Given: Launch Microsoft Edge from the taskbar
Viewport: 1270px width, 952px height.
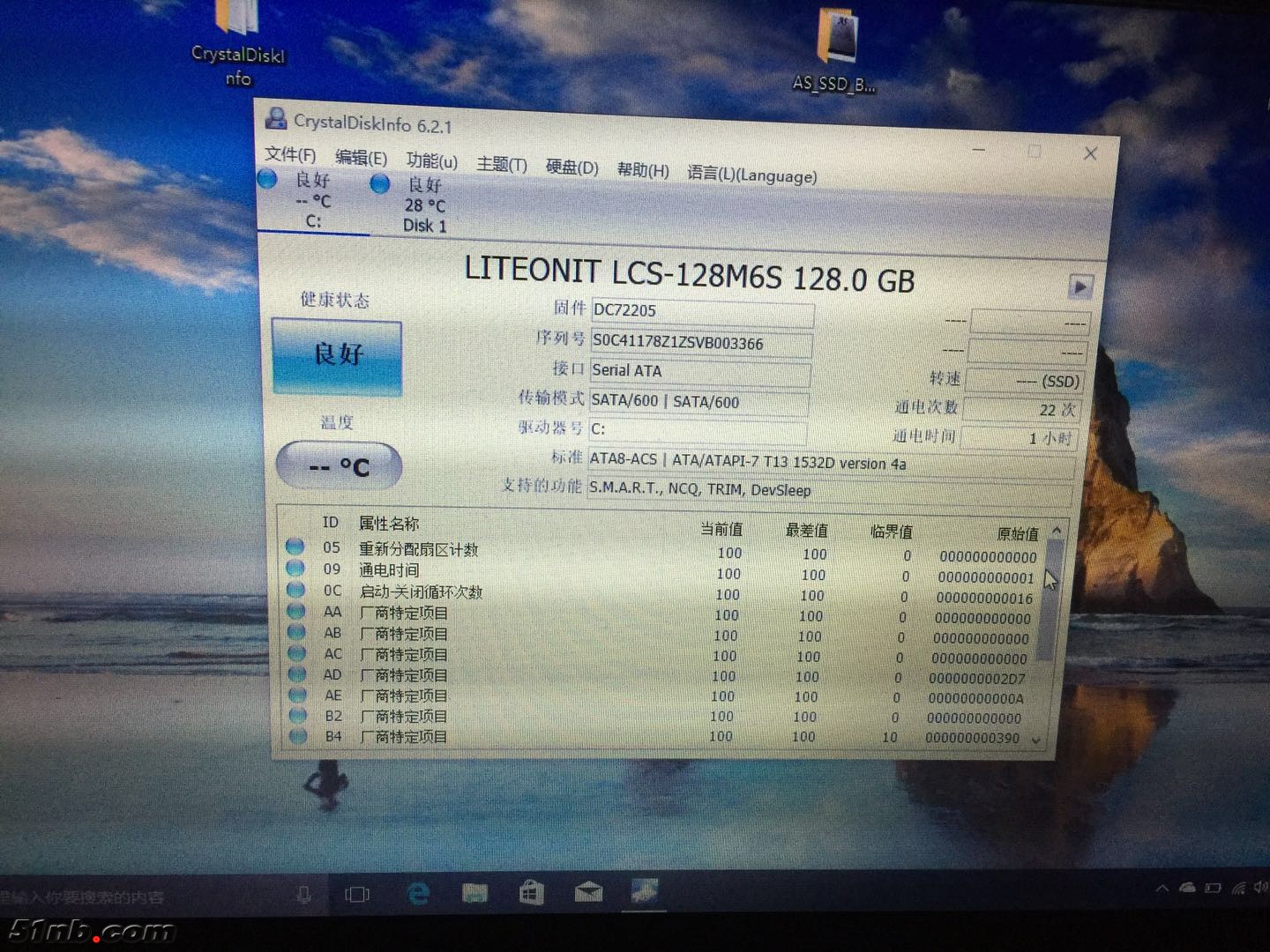Looking at the screenshot, I should (417, 894).
